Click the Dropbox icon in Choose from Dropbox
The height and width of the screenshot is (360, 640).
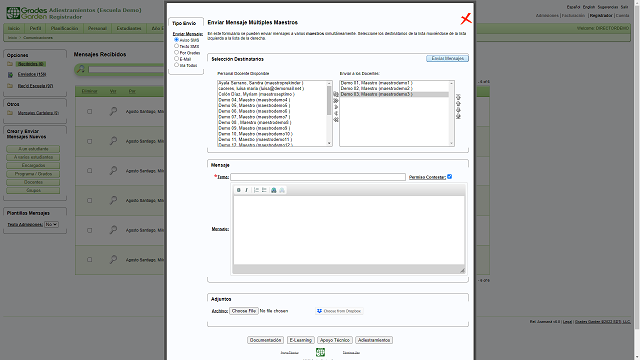319,311
